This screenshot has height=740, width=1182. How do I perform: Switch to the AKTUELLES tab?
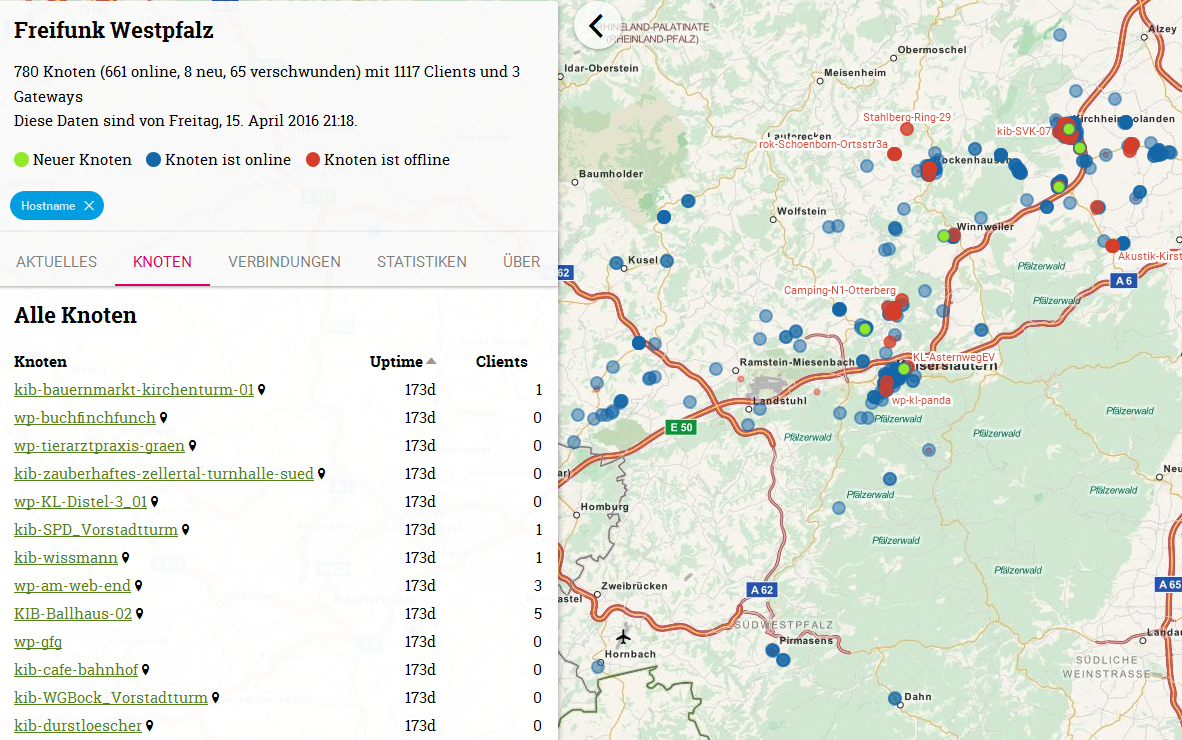click(57, 261)
